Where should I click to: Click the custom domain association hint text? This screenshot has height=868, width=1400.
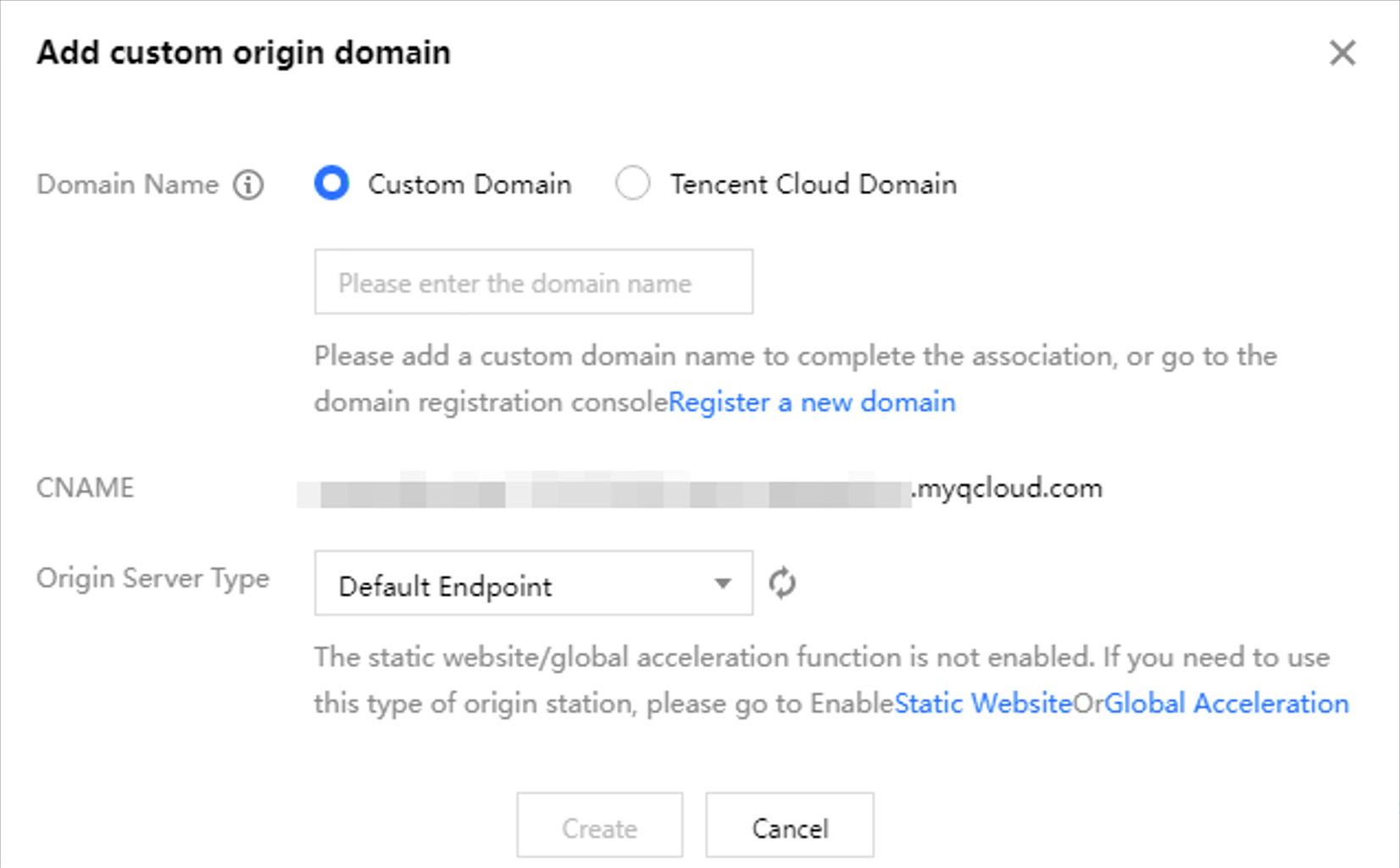[x=794, y=356]
